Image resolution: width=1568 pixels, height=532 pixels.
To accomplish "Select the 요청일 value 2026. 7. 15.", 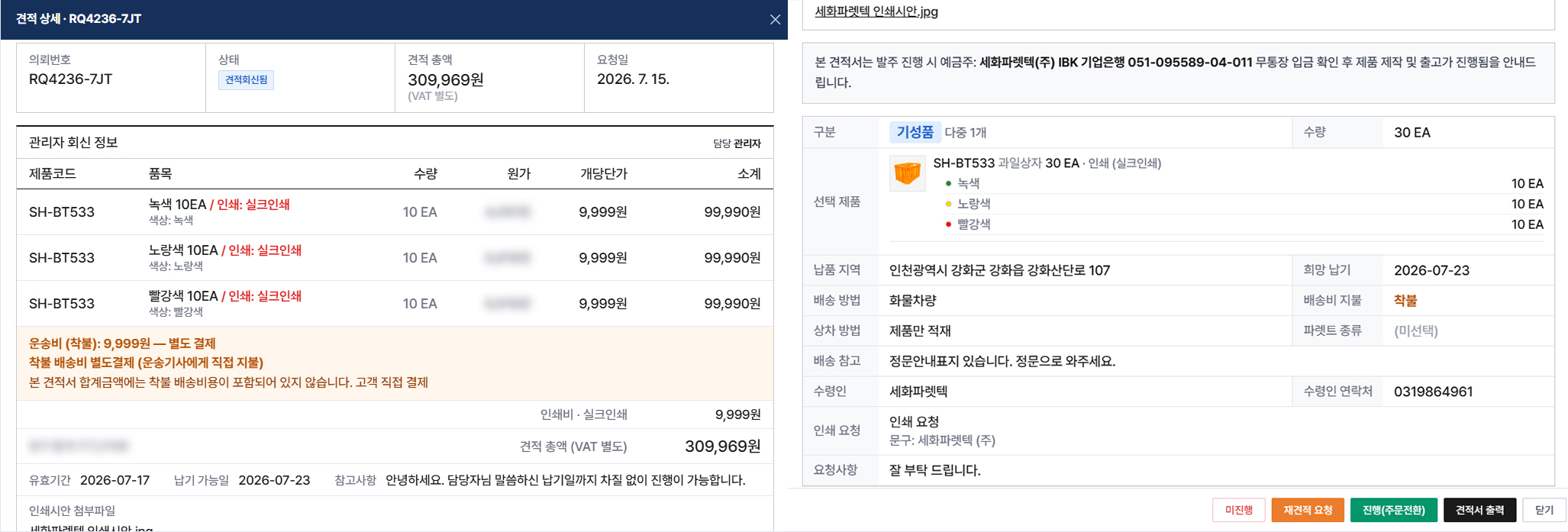I will coord(633,79).
